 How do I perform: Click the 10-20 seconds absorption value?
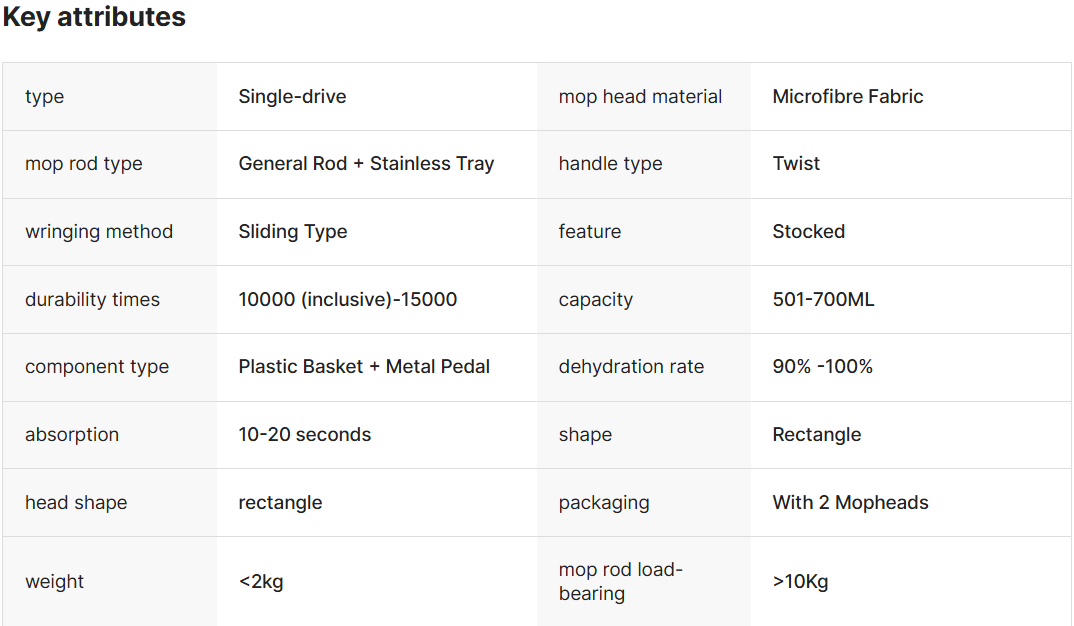click(304, 435)
